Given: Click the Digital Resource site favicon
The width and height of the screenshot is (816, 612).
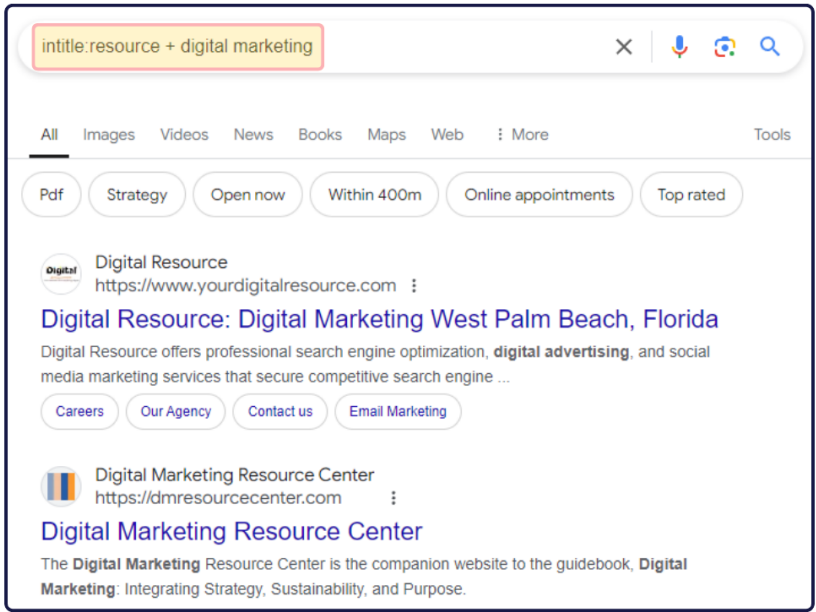Looking at the screenshot, I should tap(61, 274).
